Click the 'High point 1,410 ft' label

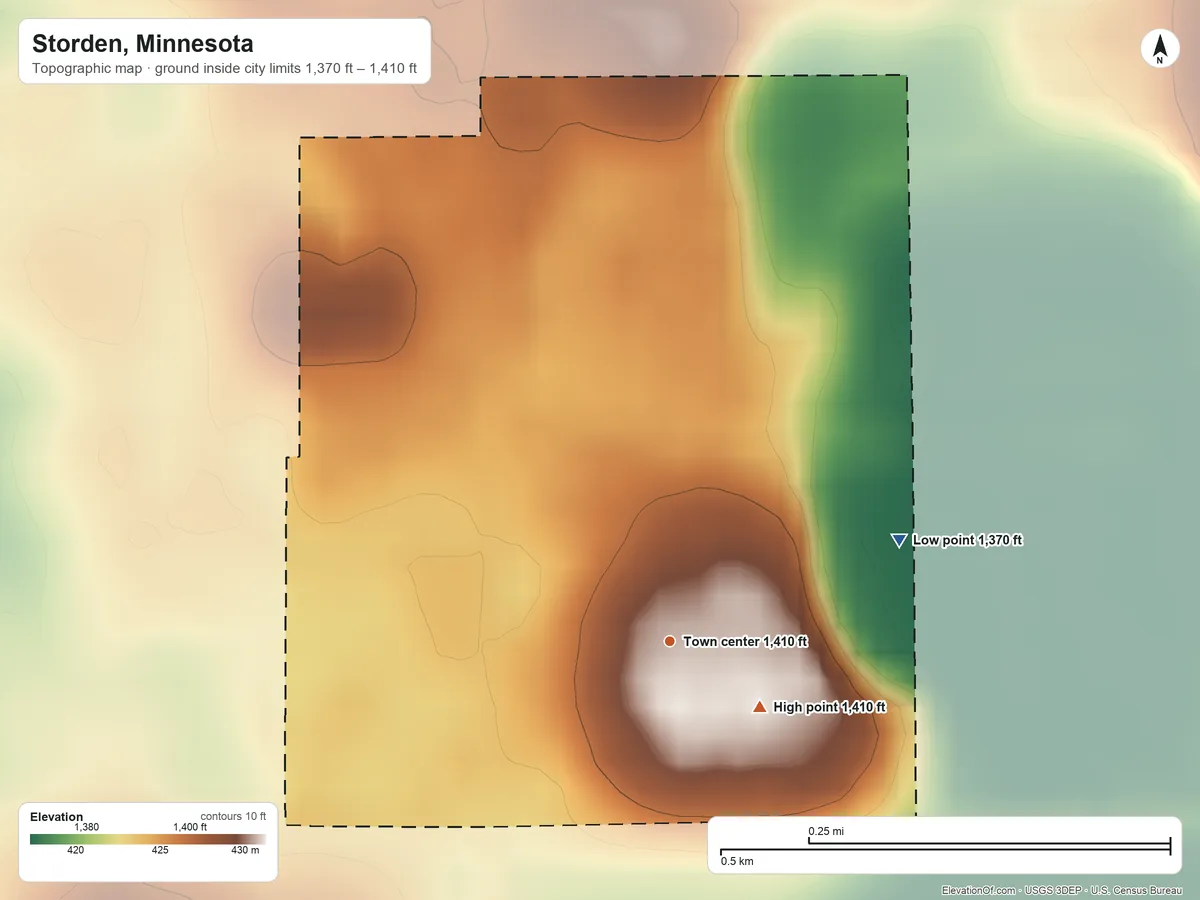click(x=829, y=707)
